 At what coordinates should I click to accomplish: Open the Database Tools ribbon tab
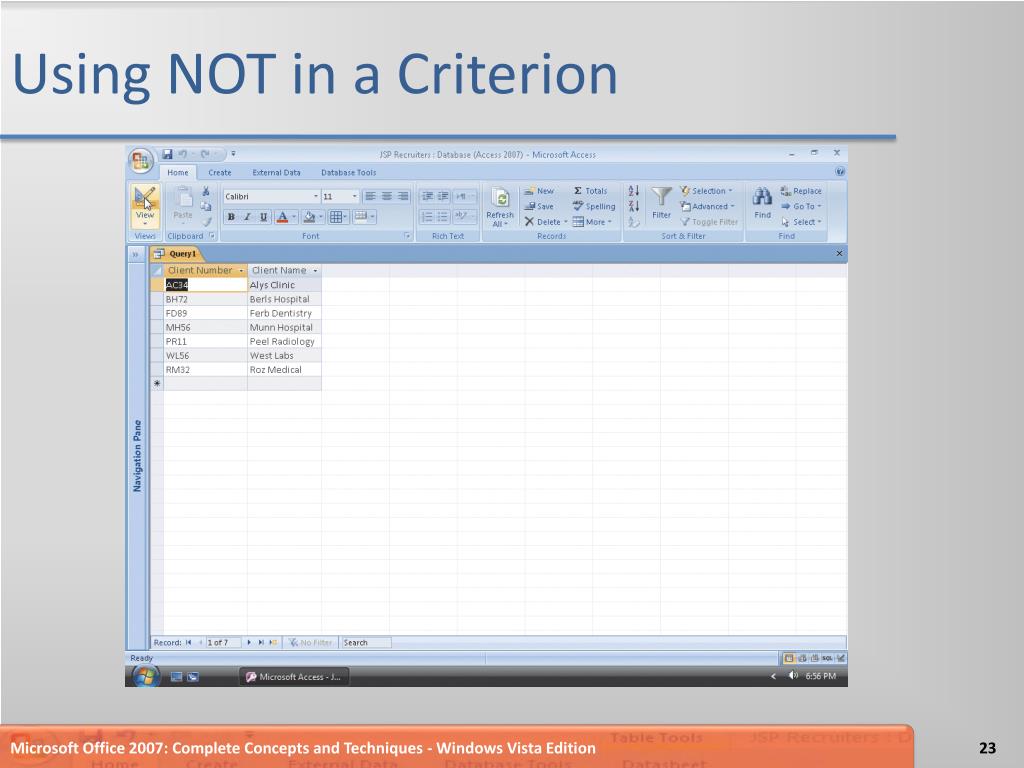(349, 173)
